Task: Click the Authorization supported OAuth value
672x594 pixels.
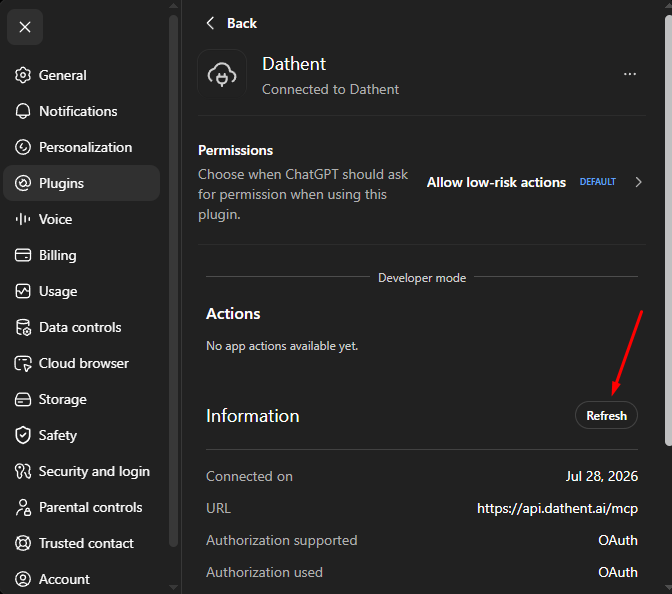Action: 618,540
